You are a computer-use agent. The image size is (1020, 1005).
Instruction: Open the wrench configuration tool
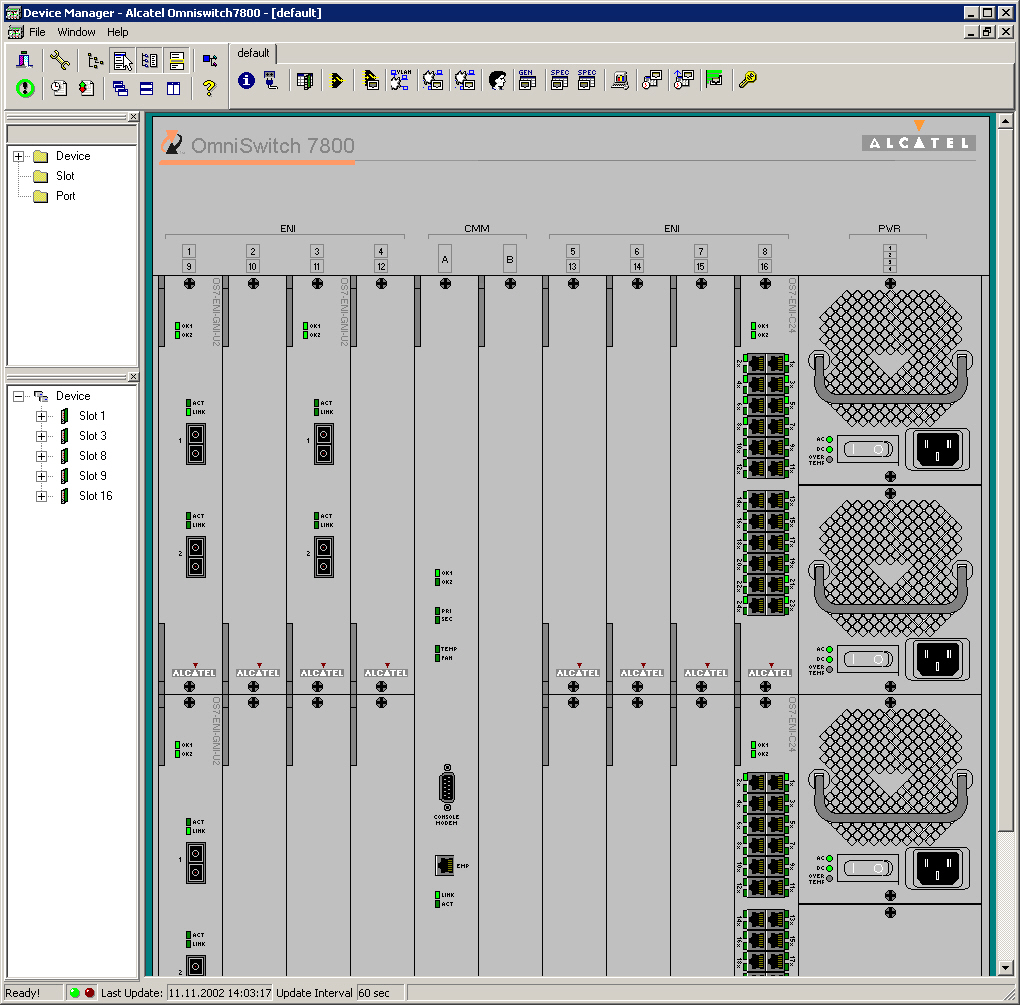click(60, 60)
